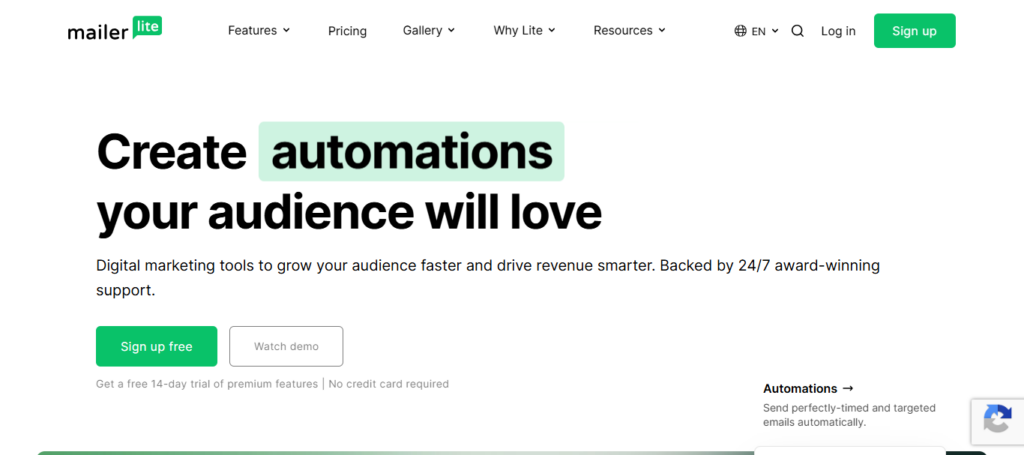This screenshot has height=455, width=1024.
Task: Click the MailerLite logo
Action: pyautogui.click(x=114, y=30)
